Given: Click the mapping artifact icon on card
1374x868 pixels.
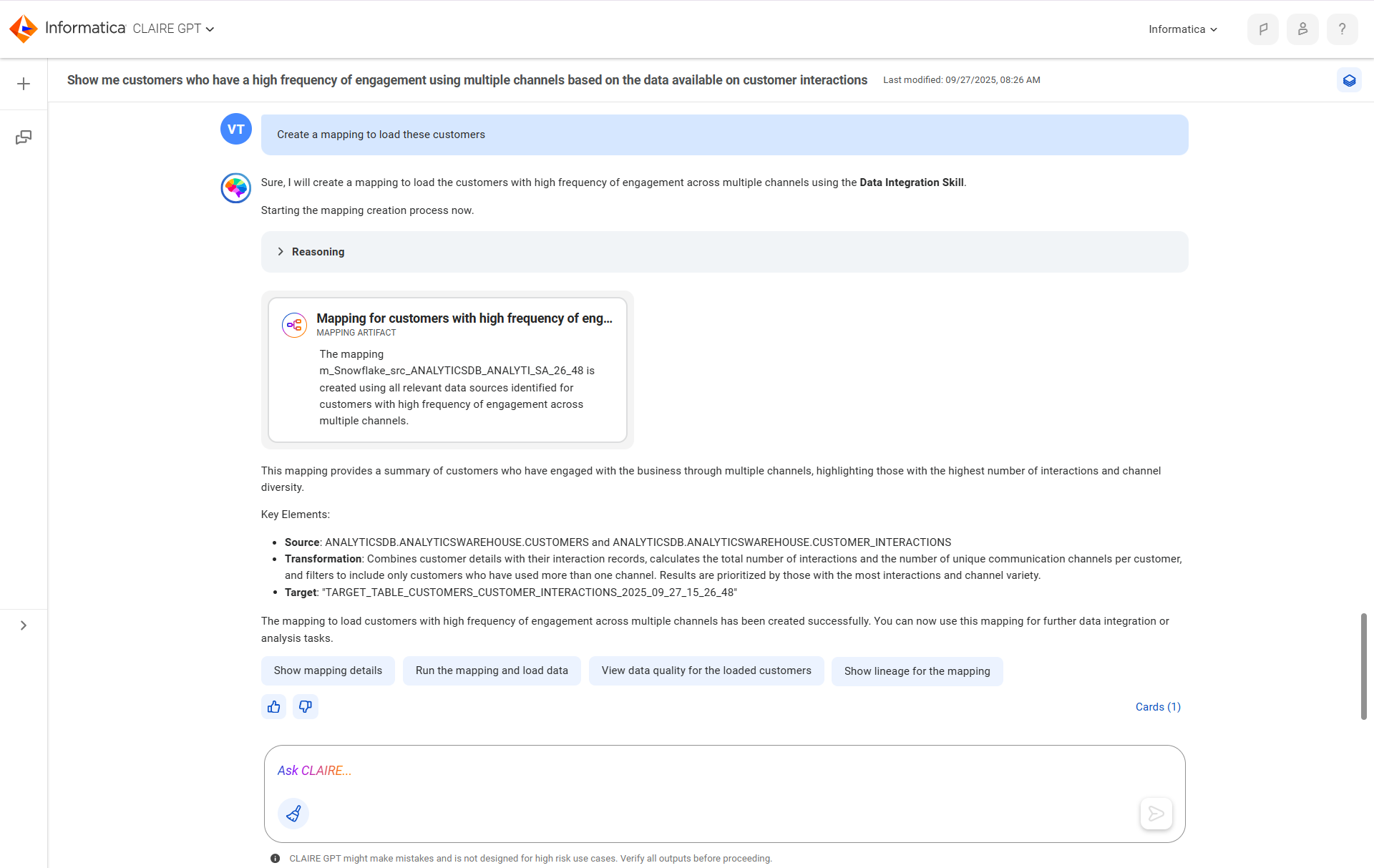Looking at the screenshot, I should coord(294,325).
